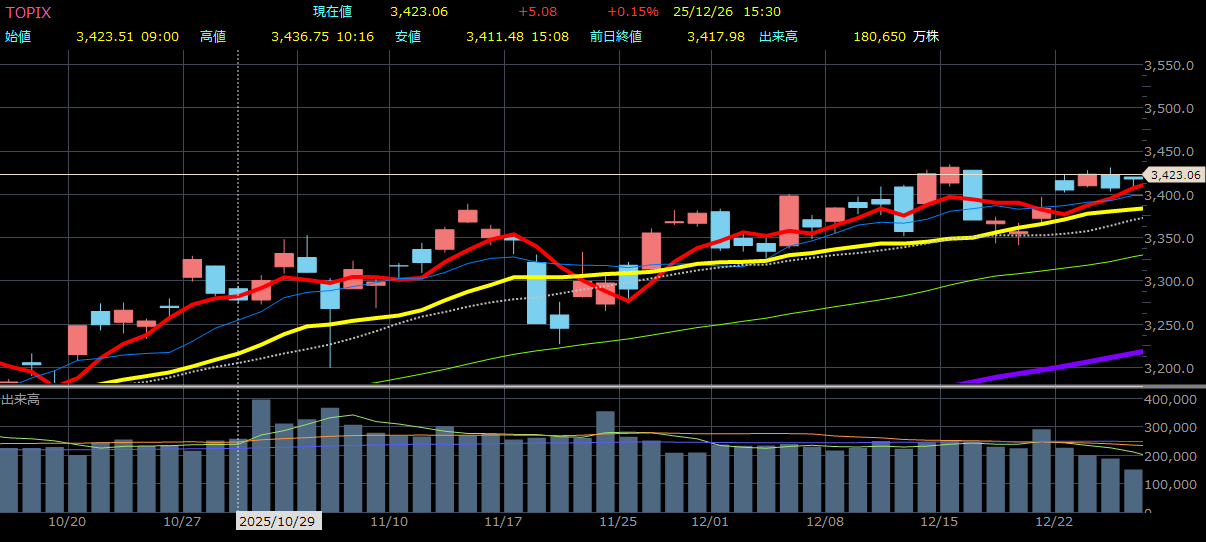Viewport: 1206px width, 542px height.
Task: Click the current price tag on the right axis
Action: [x=1174, y=175]
